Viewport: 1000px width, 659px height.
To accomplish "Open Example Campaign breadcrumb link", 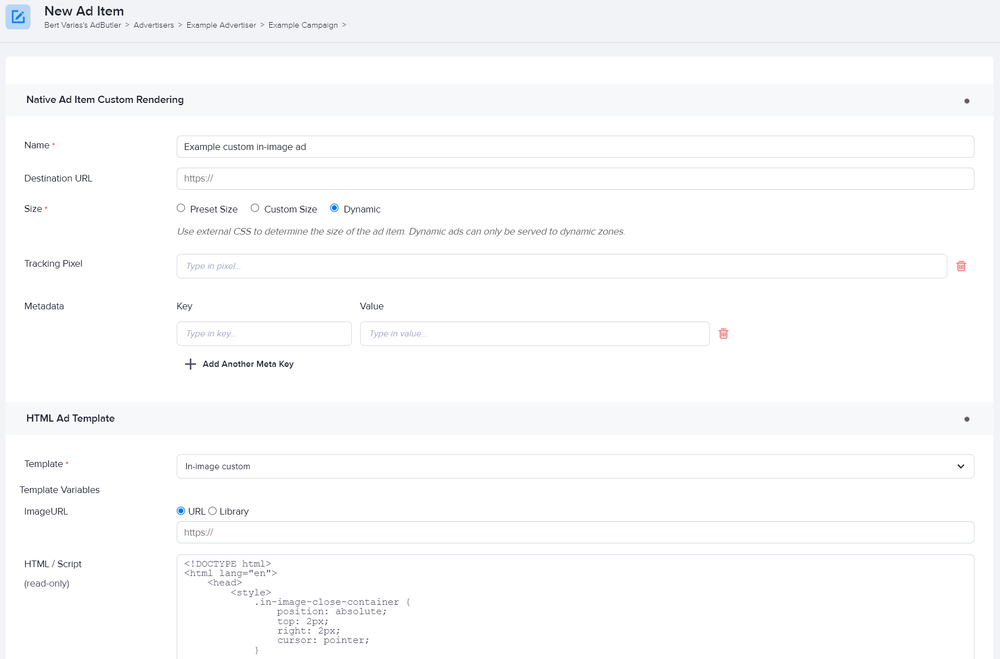I will click(x=303, y=25).
